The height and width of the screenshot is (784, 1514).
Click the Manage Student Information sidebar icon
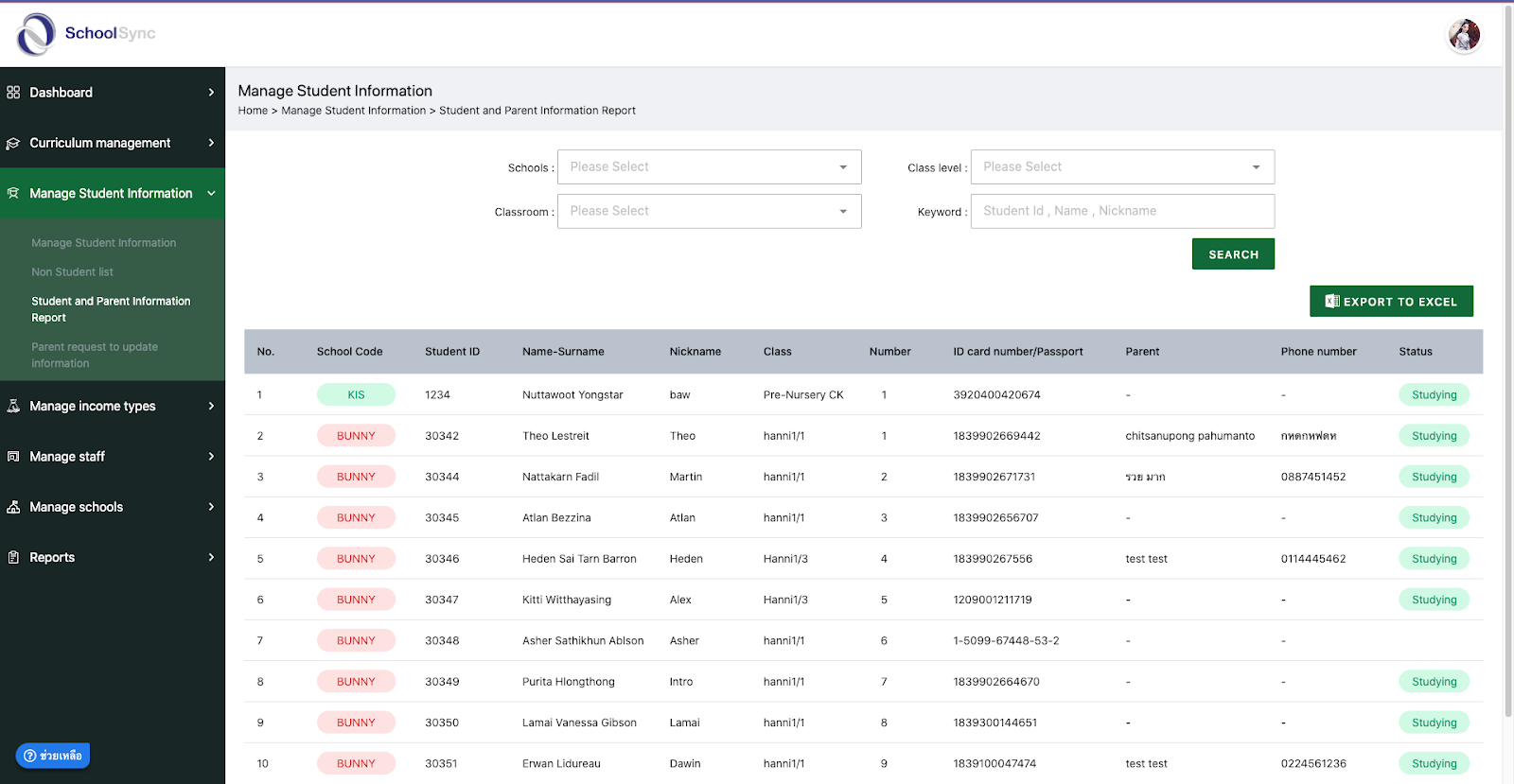click(x=13, y=193)
